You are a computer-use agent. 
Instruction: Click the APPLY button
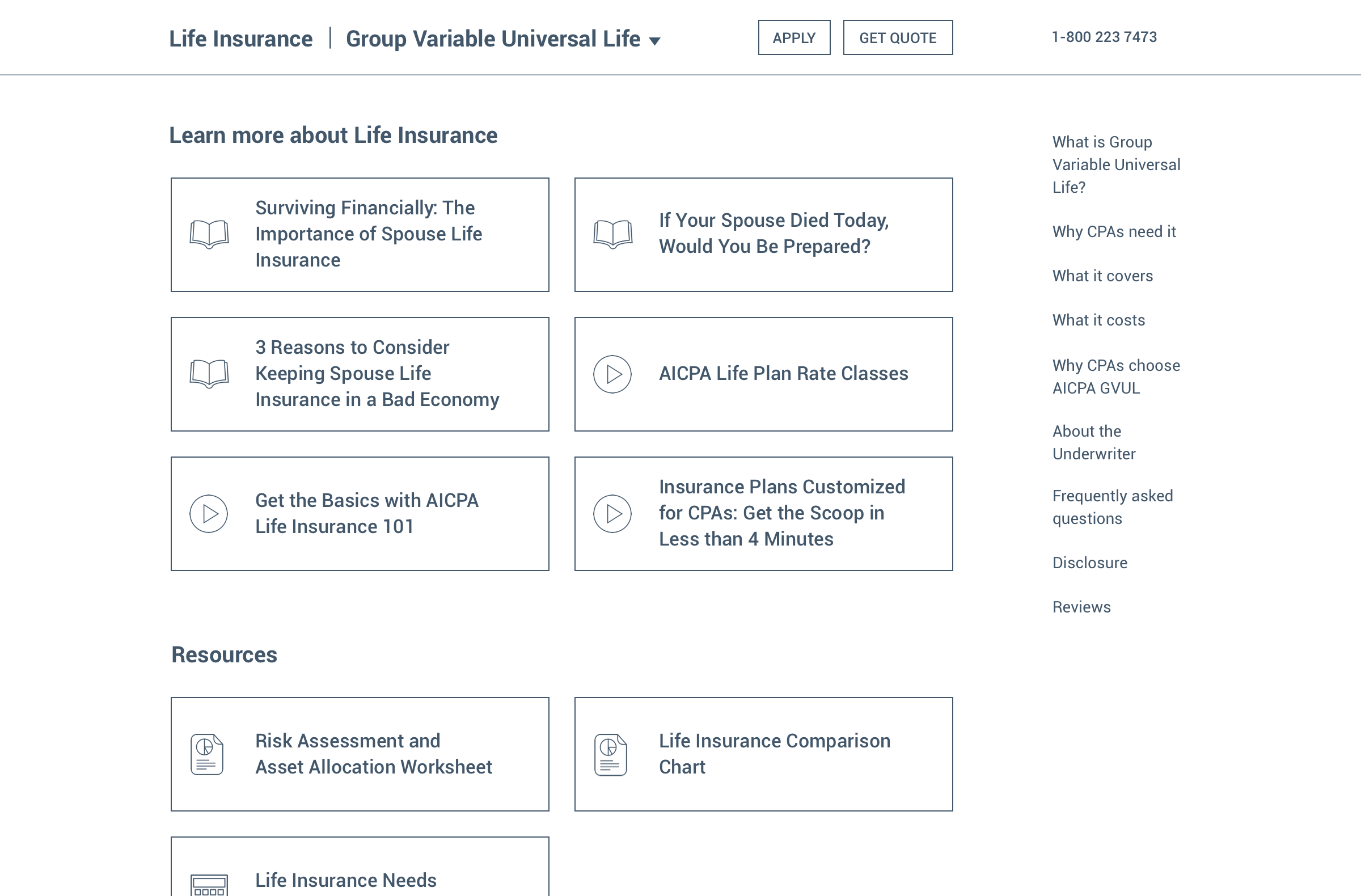(794, 38)
